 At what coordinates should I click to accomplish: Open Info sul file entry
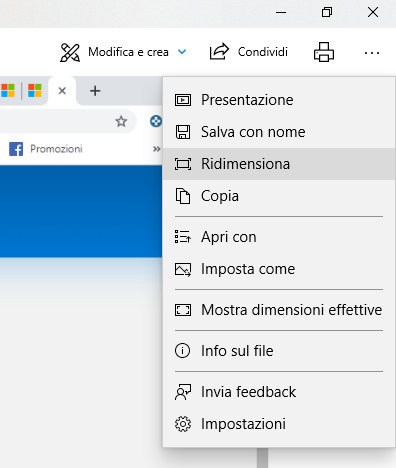(x=279, y=351)
